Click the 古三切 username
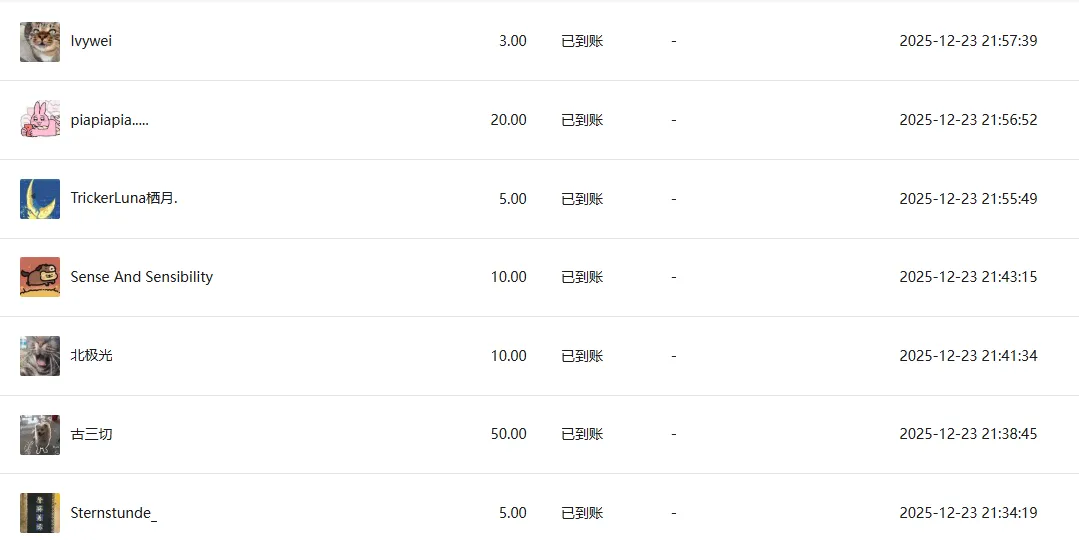The image size is (1079, 552). coord(92,434)
